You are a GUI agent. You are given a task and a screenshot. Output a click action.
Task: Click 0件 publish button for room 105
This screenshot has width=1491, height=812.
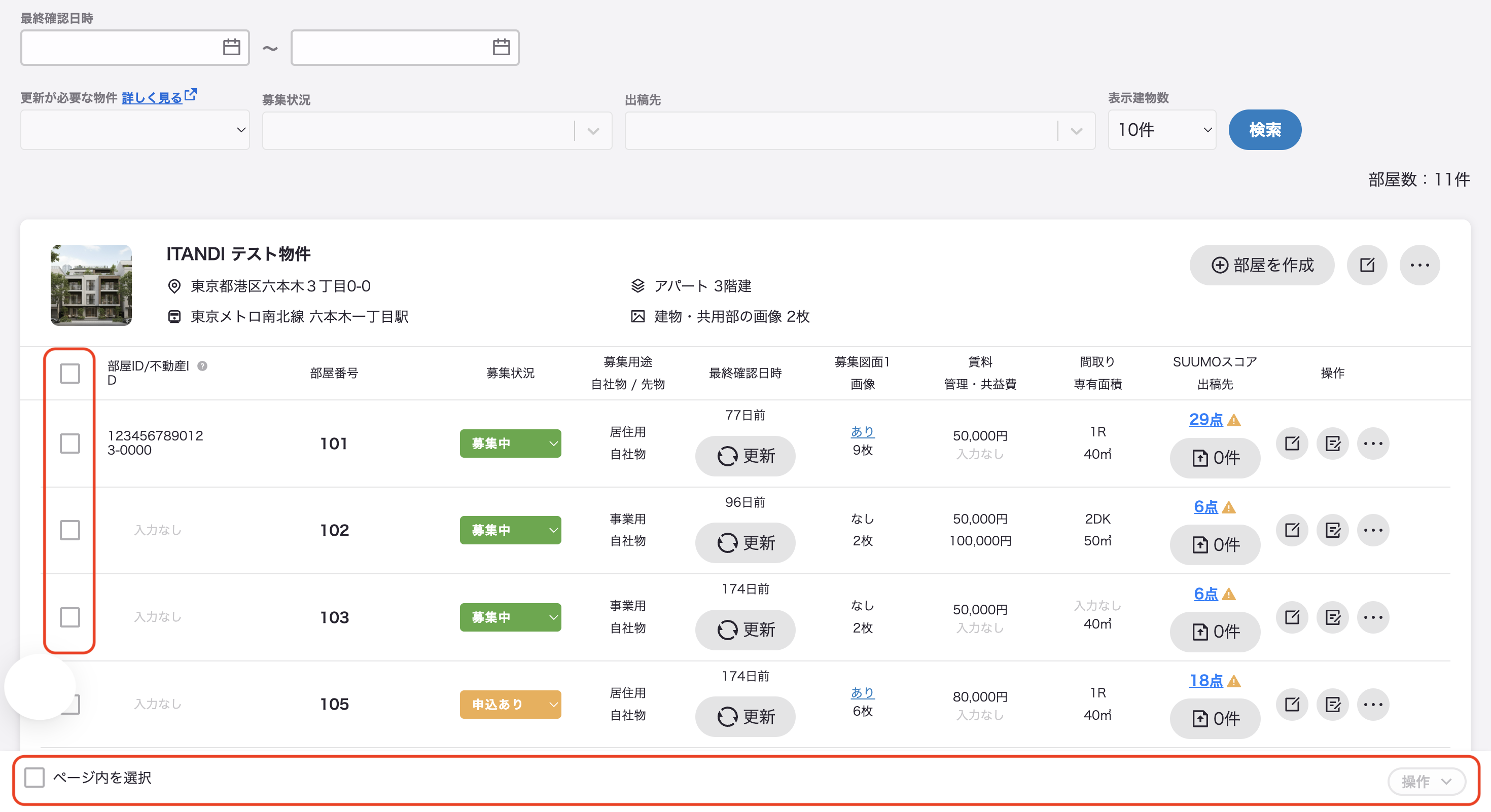tap(1215, 719)
